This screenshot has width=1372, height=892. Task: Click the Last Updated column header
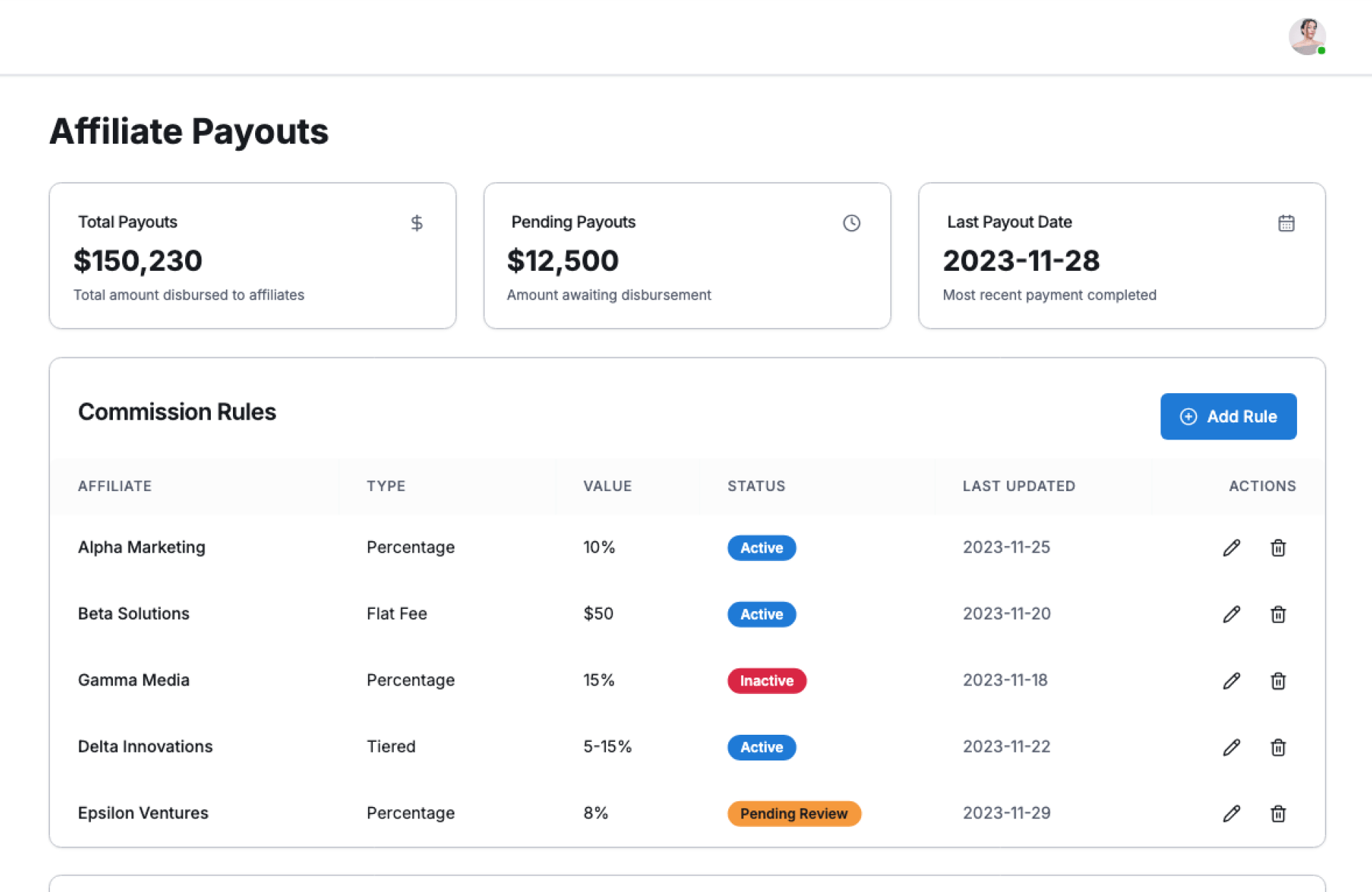point(1018,486)
